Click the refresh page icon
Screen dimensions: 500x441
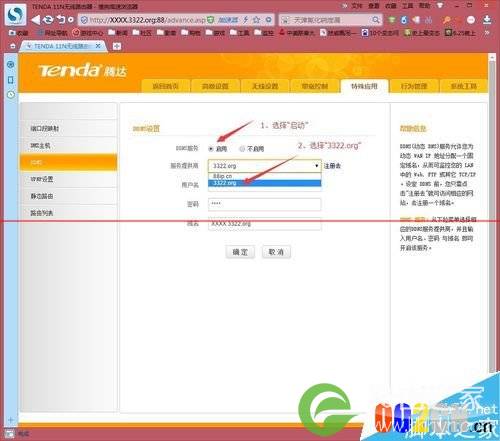point(48,20)
